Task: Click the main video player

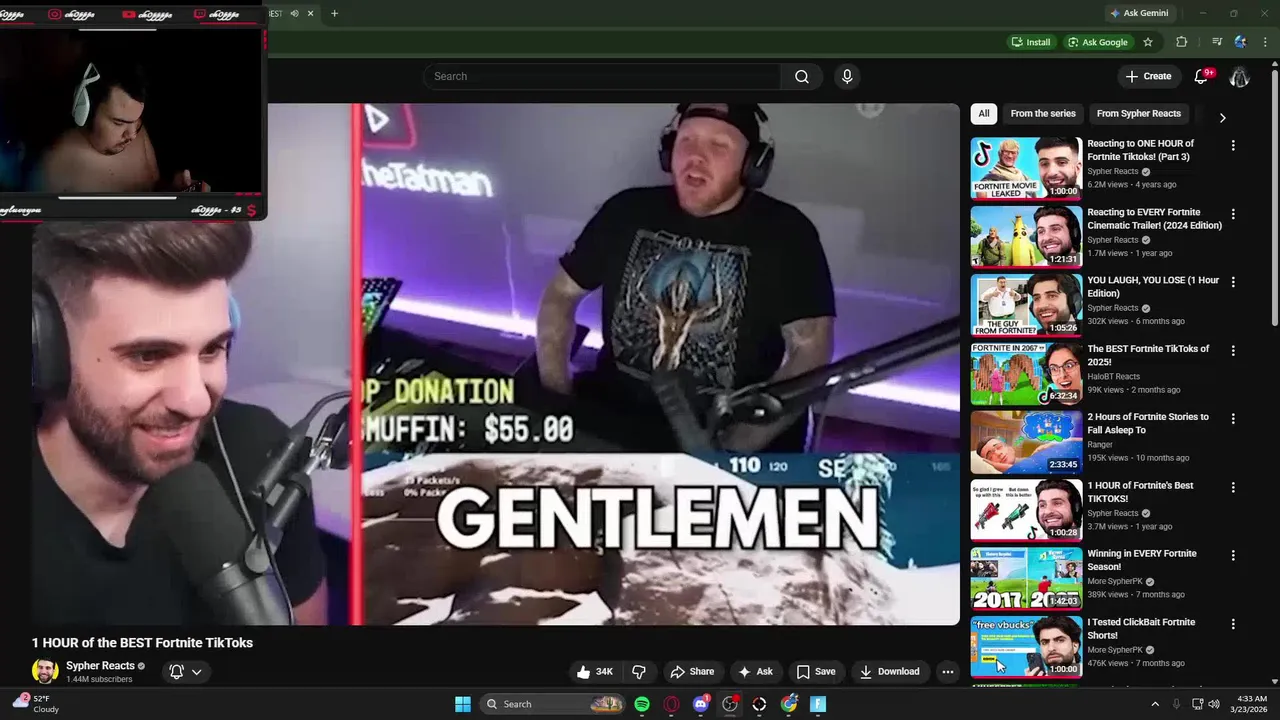Action: click(x=495, y=364)
